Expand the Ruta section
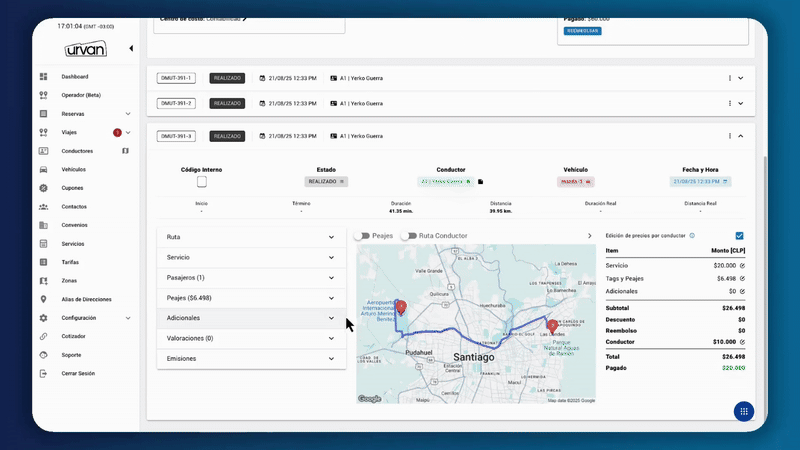 [x=251, y=237]
